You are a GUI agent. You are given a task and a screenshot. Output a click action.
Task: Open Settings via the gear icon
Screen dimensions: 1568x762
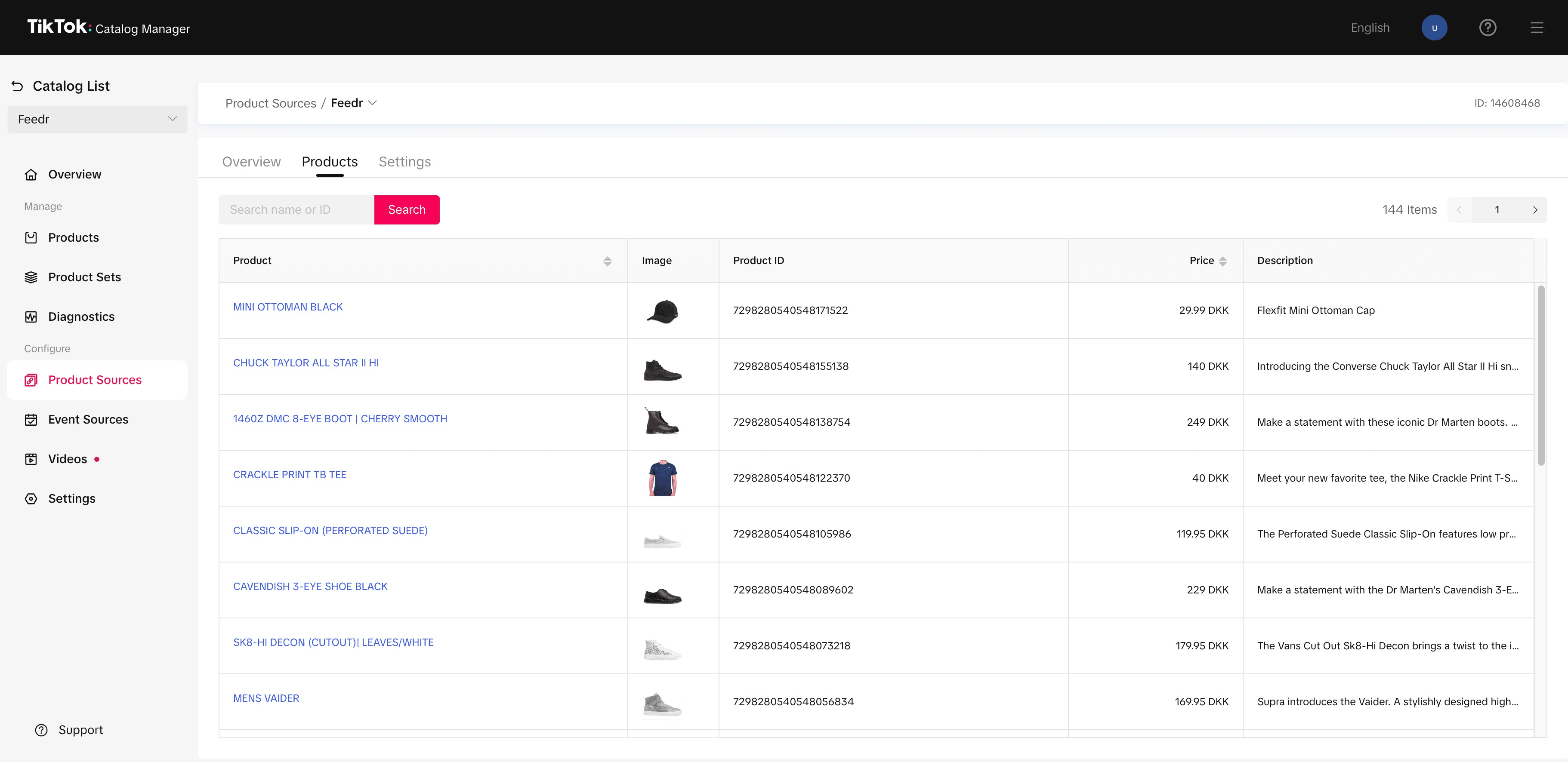click(x=32, y=498)
